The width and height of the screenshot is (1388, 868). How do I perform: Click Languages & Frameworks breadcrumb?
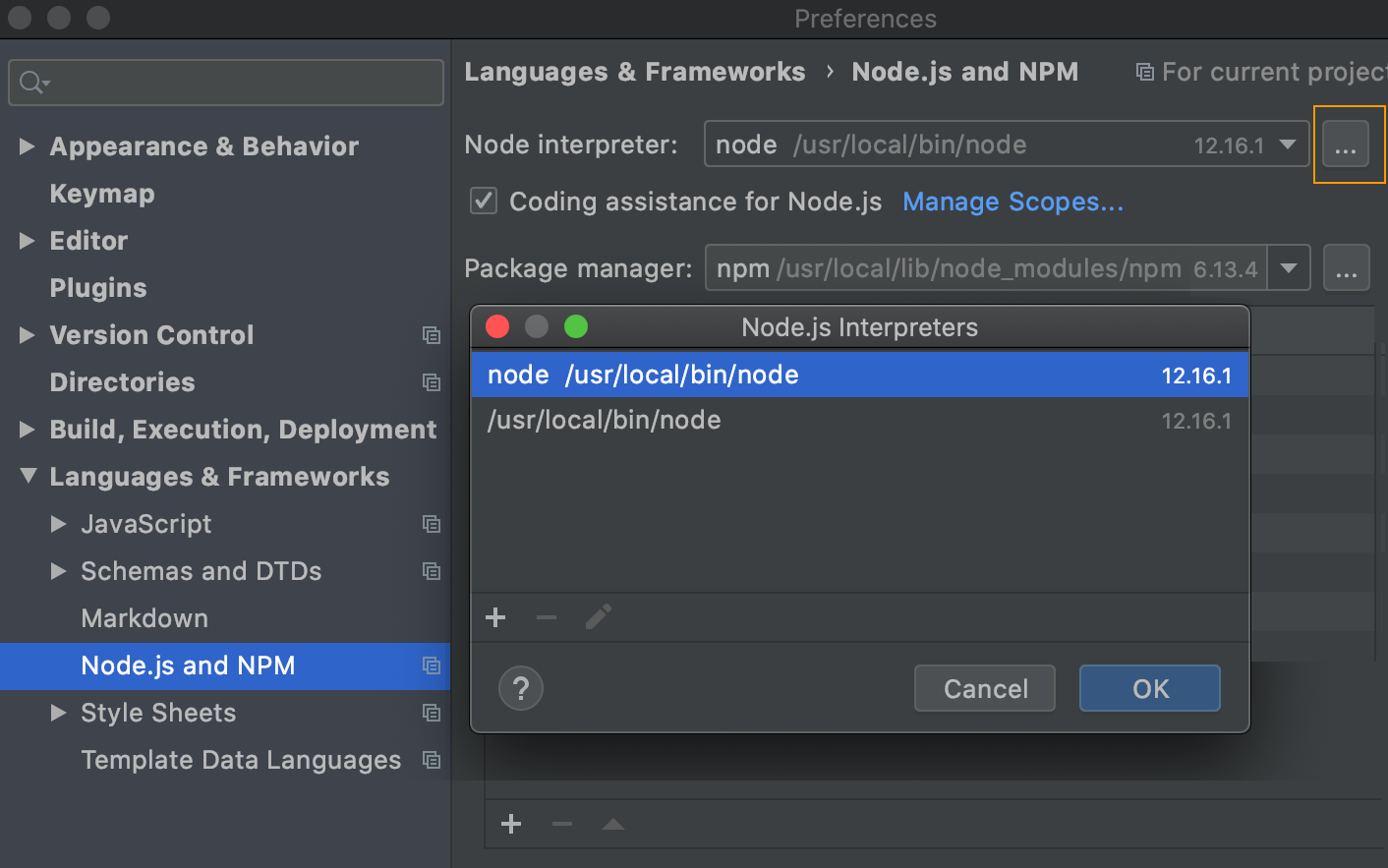635,72
